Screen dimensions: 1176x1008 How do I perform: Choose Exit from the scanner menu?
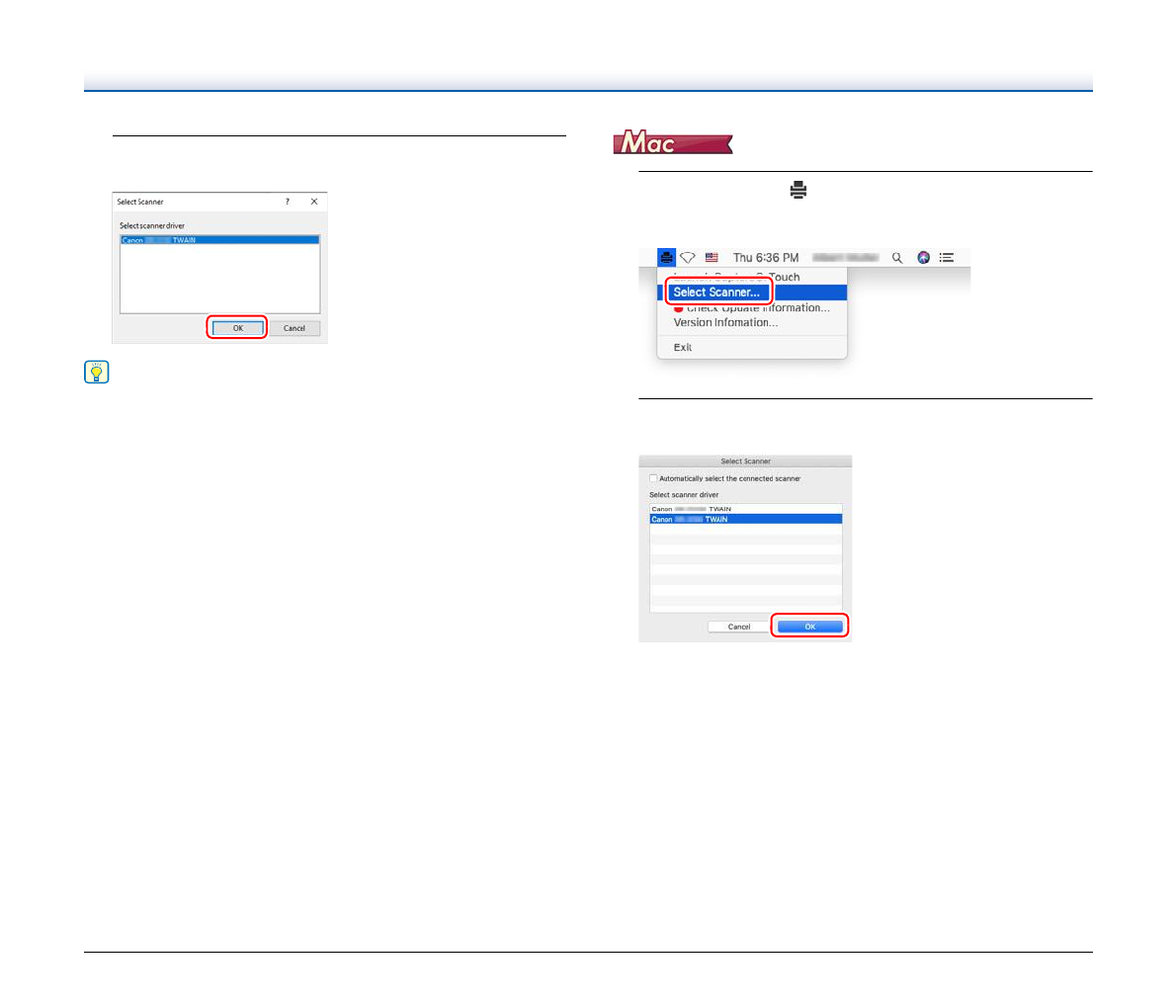683,348
